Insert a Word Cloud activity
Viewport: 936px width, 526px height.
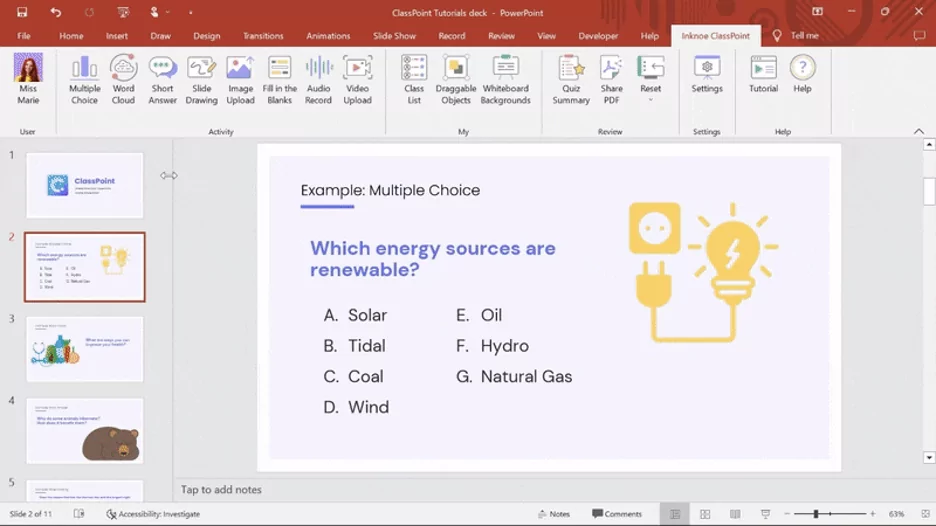click(123, 80)
